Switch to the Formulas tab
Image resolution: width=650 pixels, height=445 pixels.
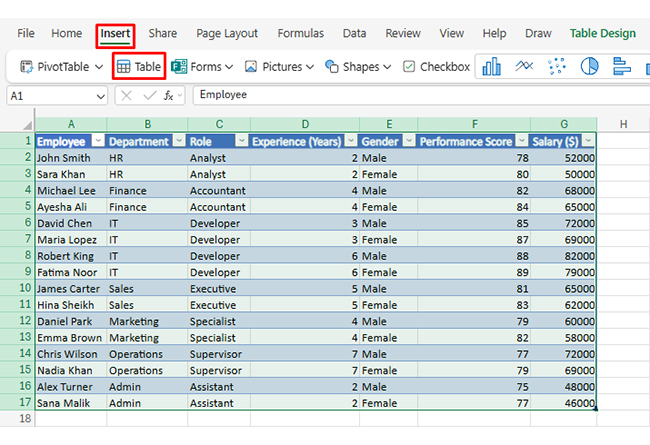[x=300, y=33]
